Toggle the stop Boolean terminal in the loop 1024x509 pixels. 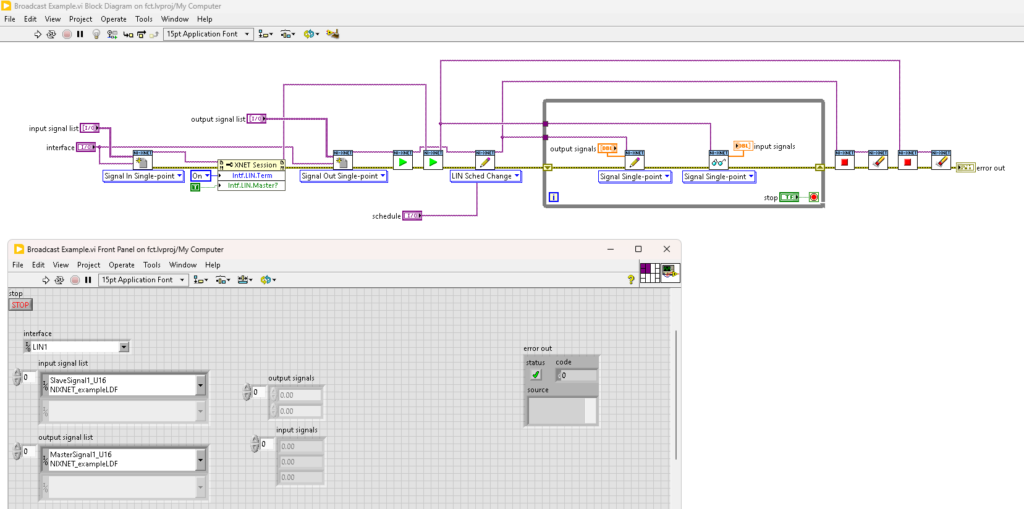(x=788, y=197)
